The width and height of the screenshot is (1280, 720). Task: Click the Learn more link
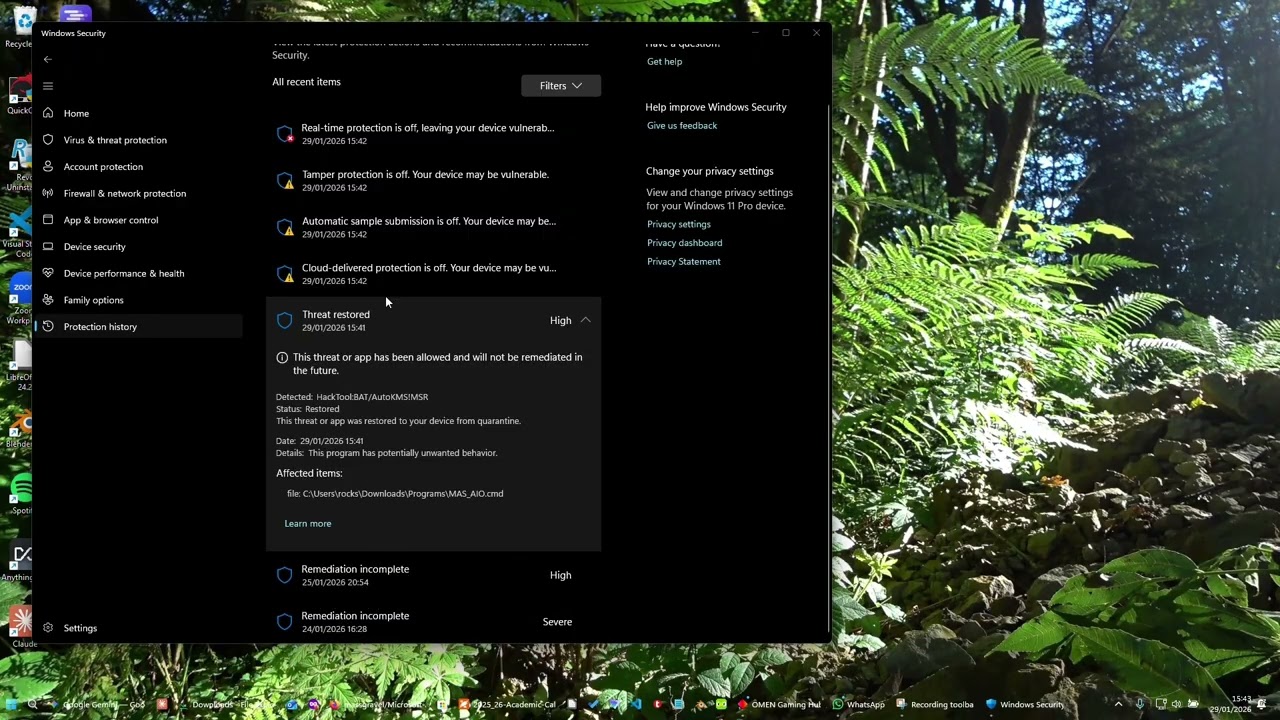pos(307,524)
